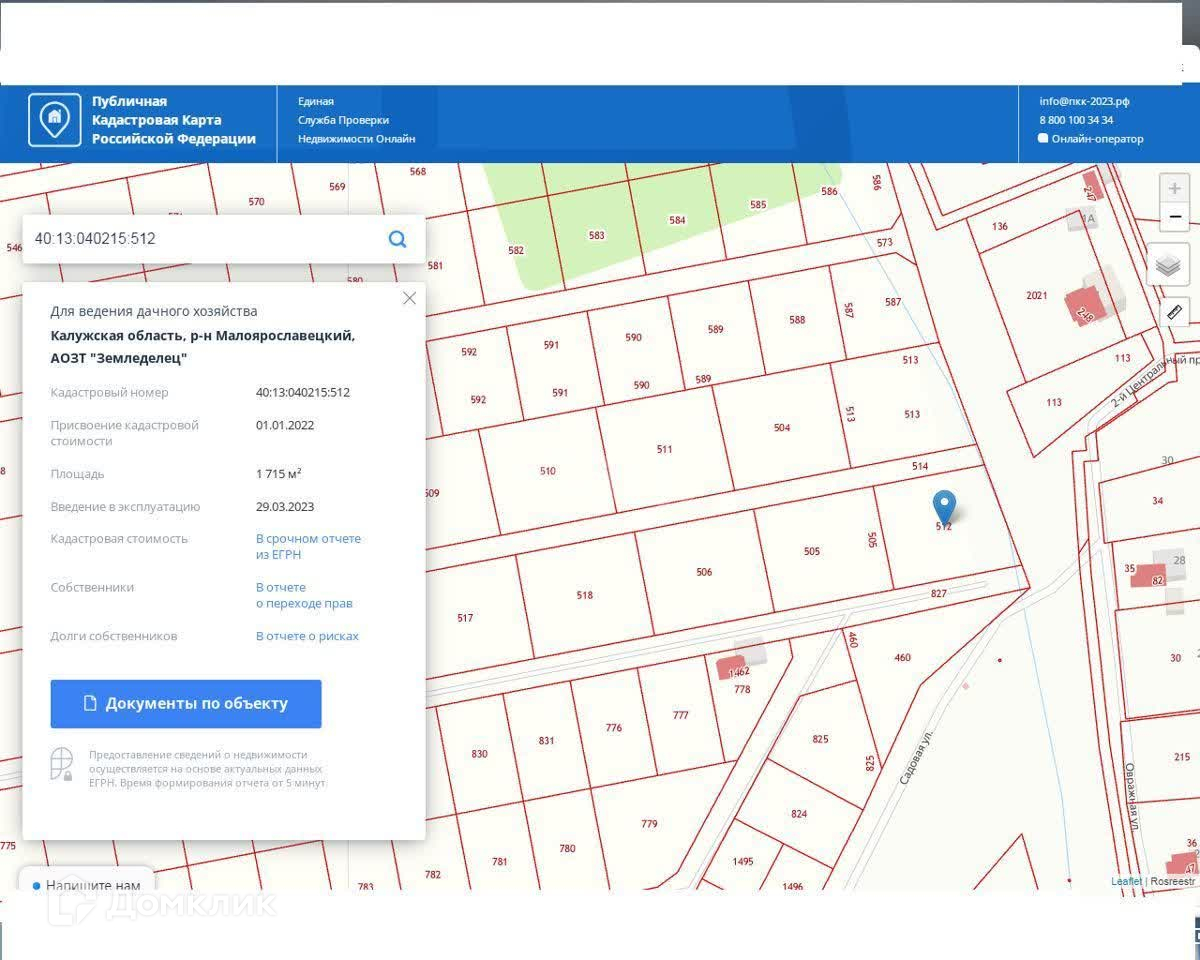This screenshot has height=960, width=1200.
Task: Click the Документы по объекту button
Action: click(x=186, y=704)
